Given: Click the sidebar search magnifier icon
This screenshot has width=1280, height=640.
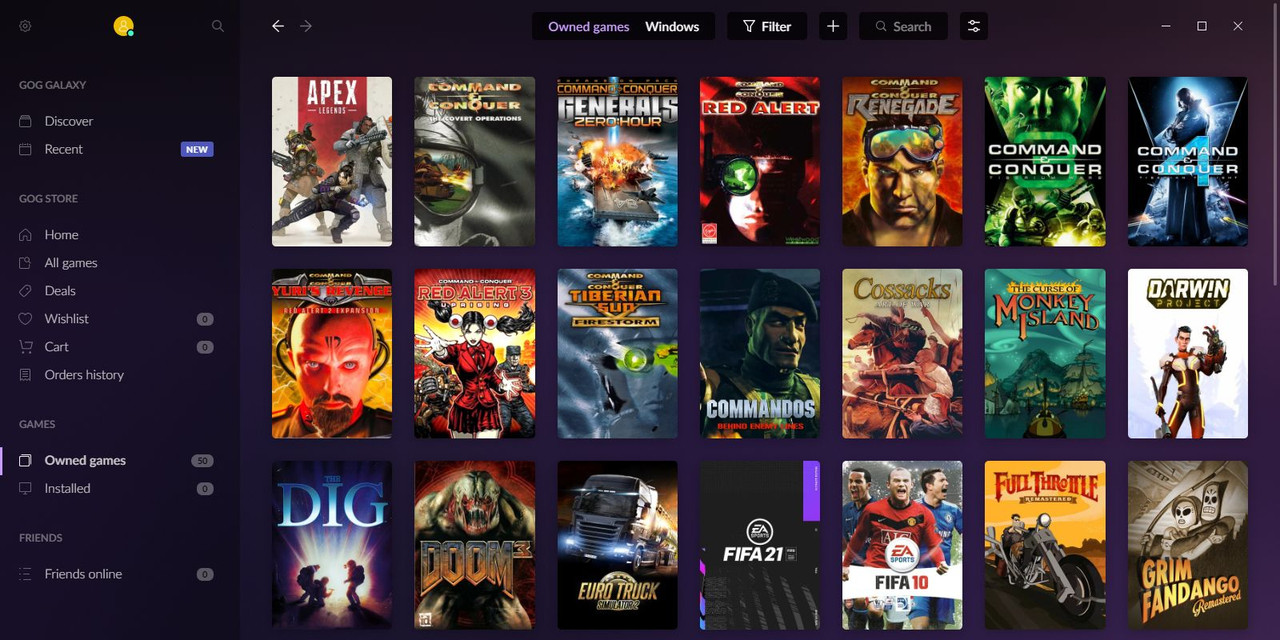Looking at the screenshot, I should pos(218,27).
